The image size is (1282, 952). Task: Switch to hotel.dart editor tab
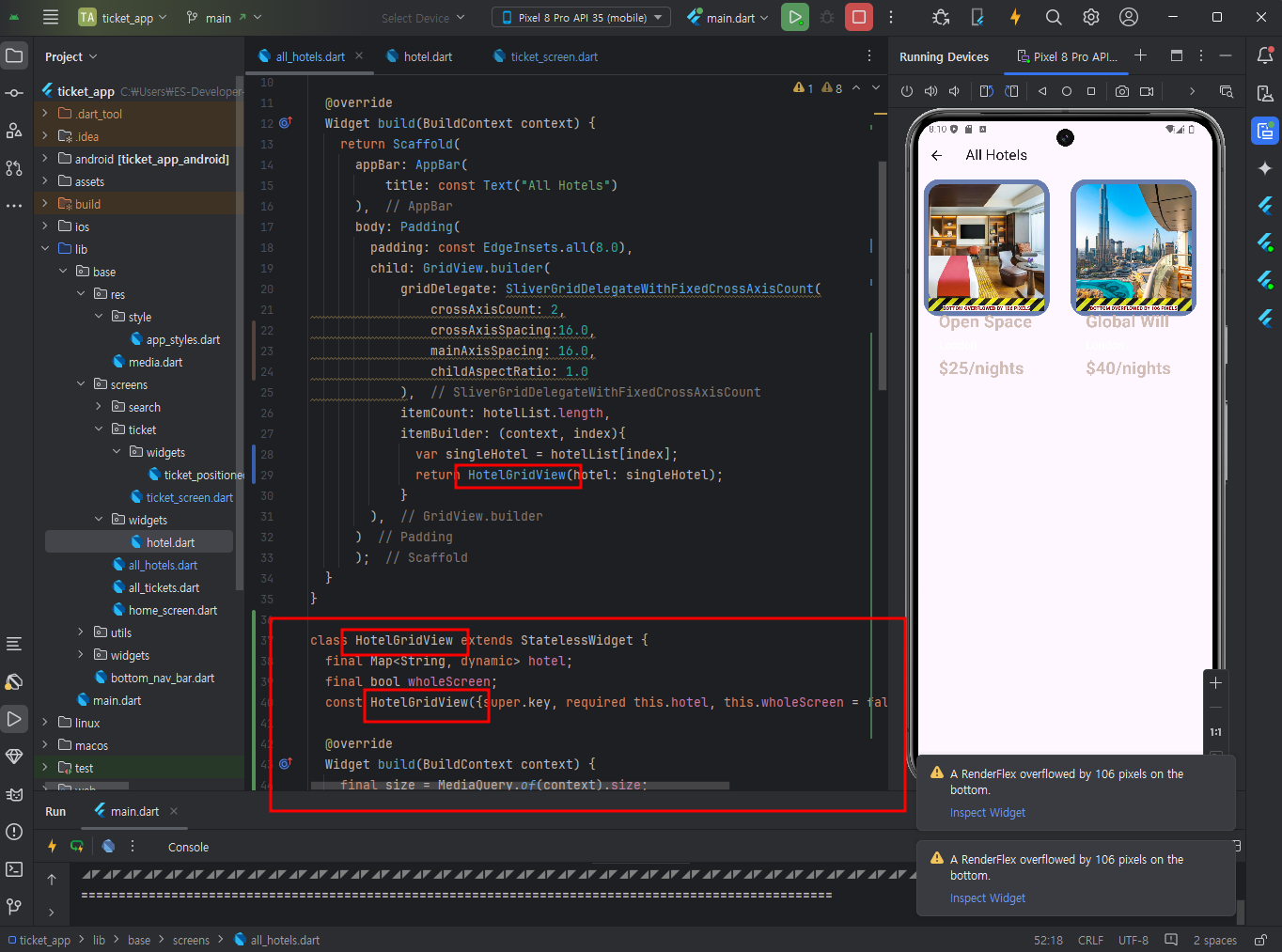pos(419,56)
